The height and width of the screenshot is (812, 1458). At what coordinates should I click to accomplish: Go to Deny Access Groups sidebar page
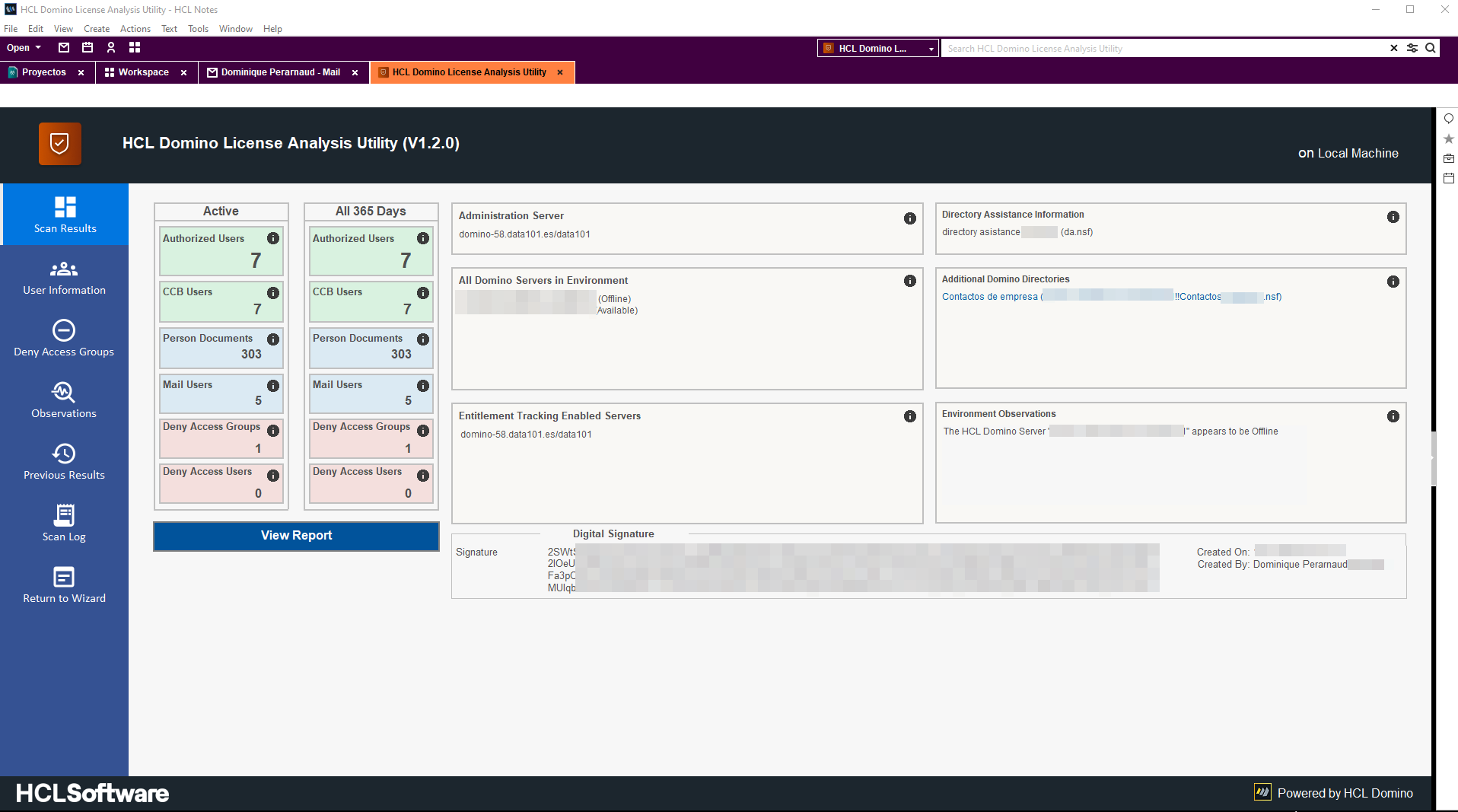pyautogui.click(x=65, y=339)
